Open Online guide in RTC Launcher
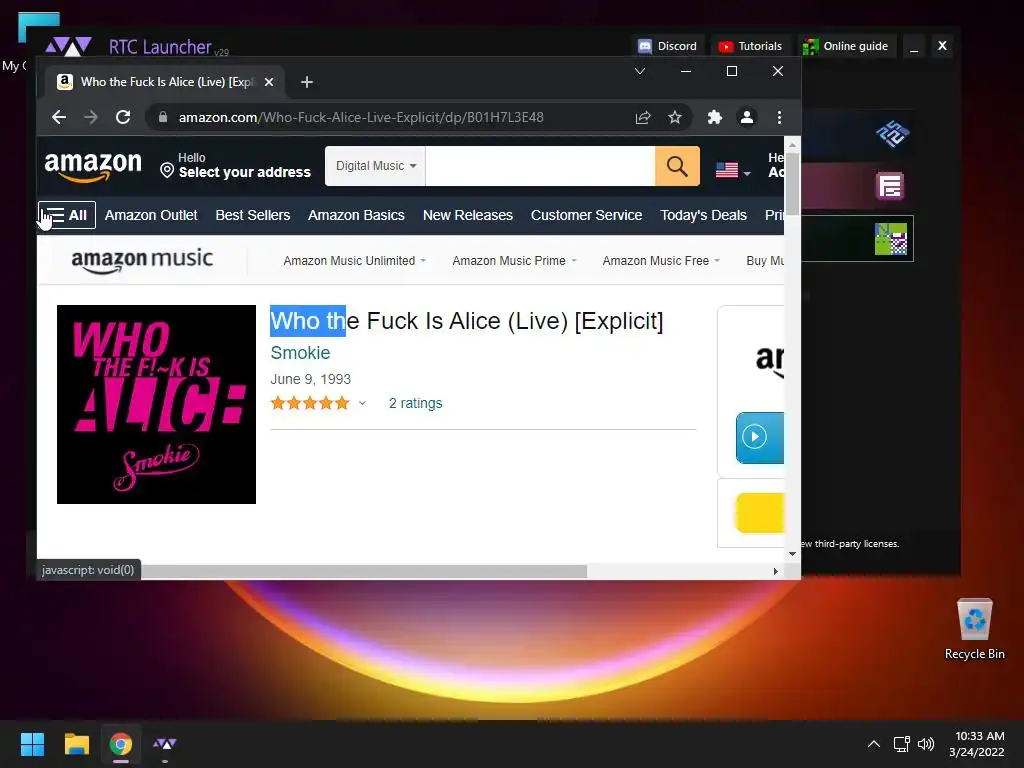Screen dimensions: 1024x768 point(845,46)
